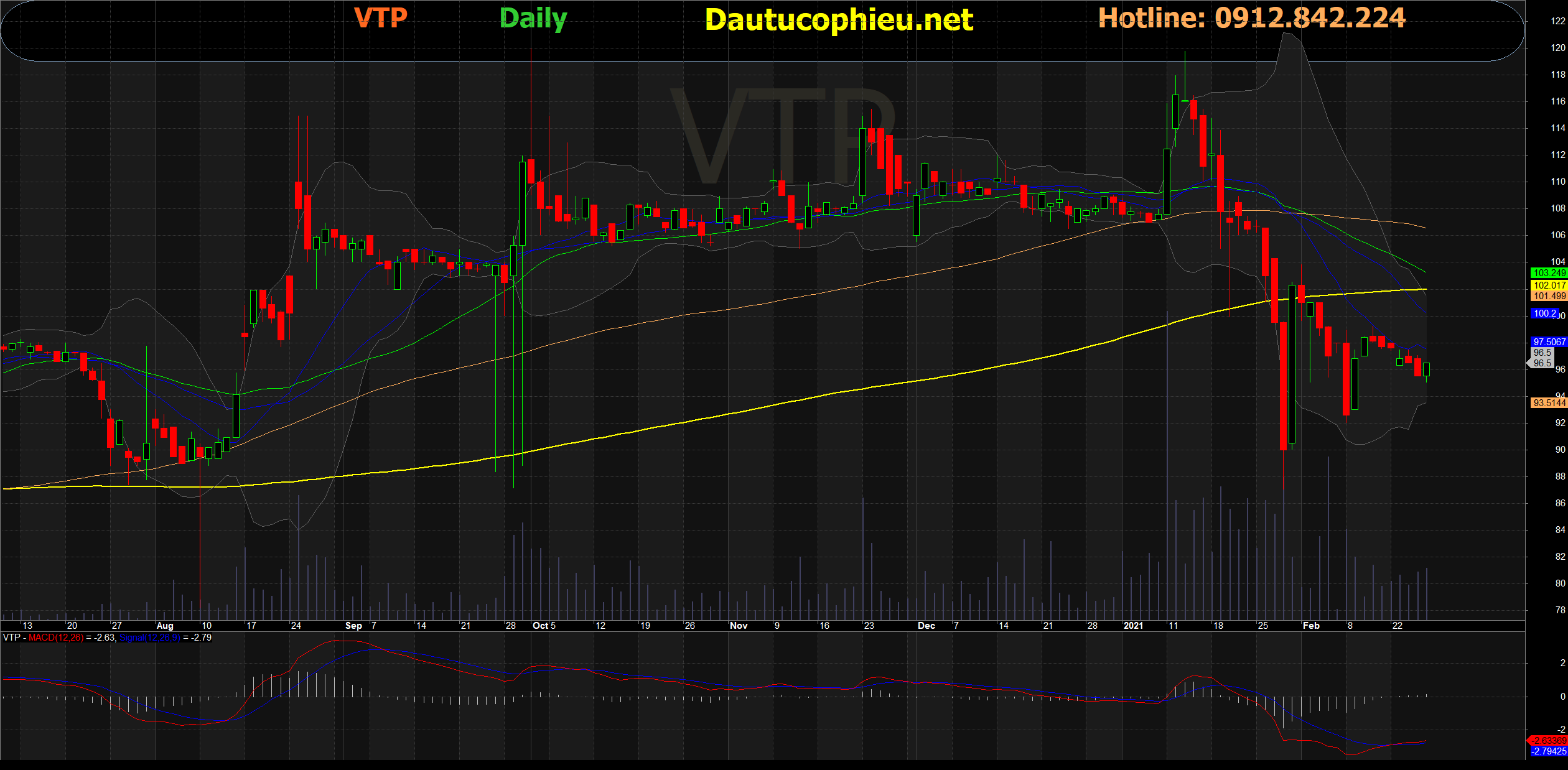Click the blue 100.2 price label
Screen dimensions: 1568x770
pos(1544,313)
